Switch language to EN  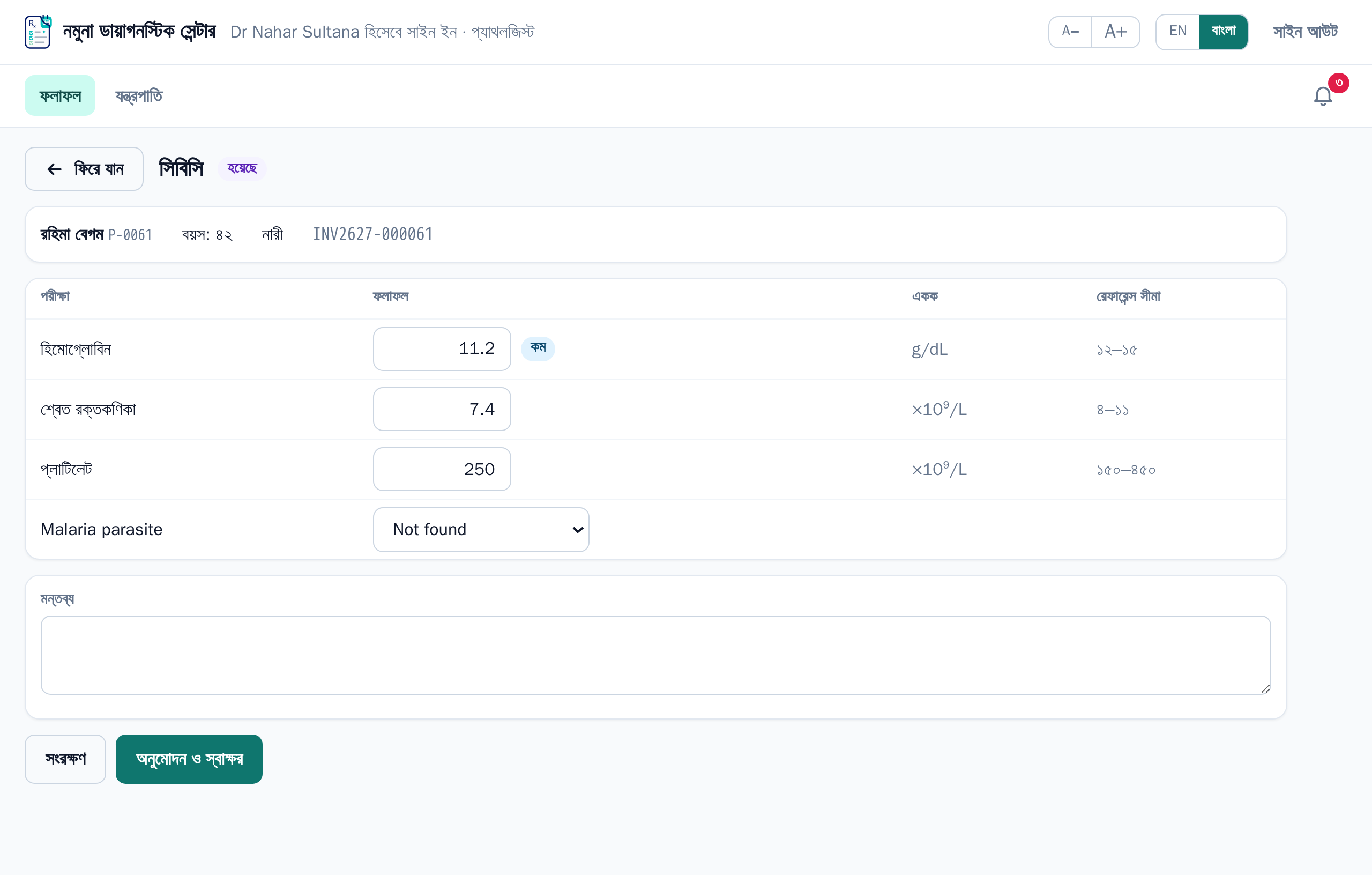(x=1177, y=31)
